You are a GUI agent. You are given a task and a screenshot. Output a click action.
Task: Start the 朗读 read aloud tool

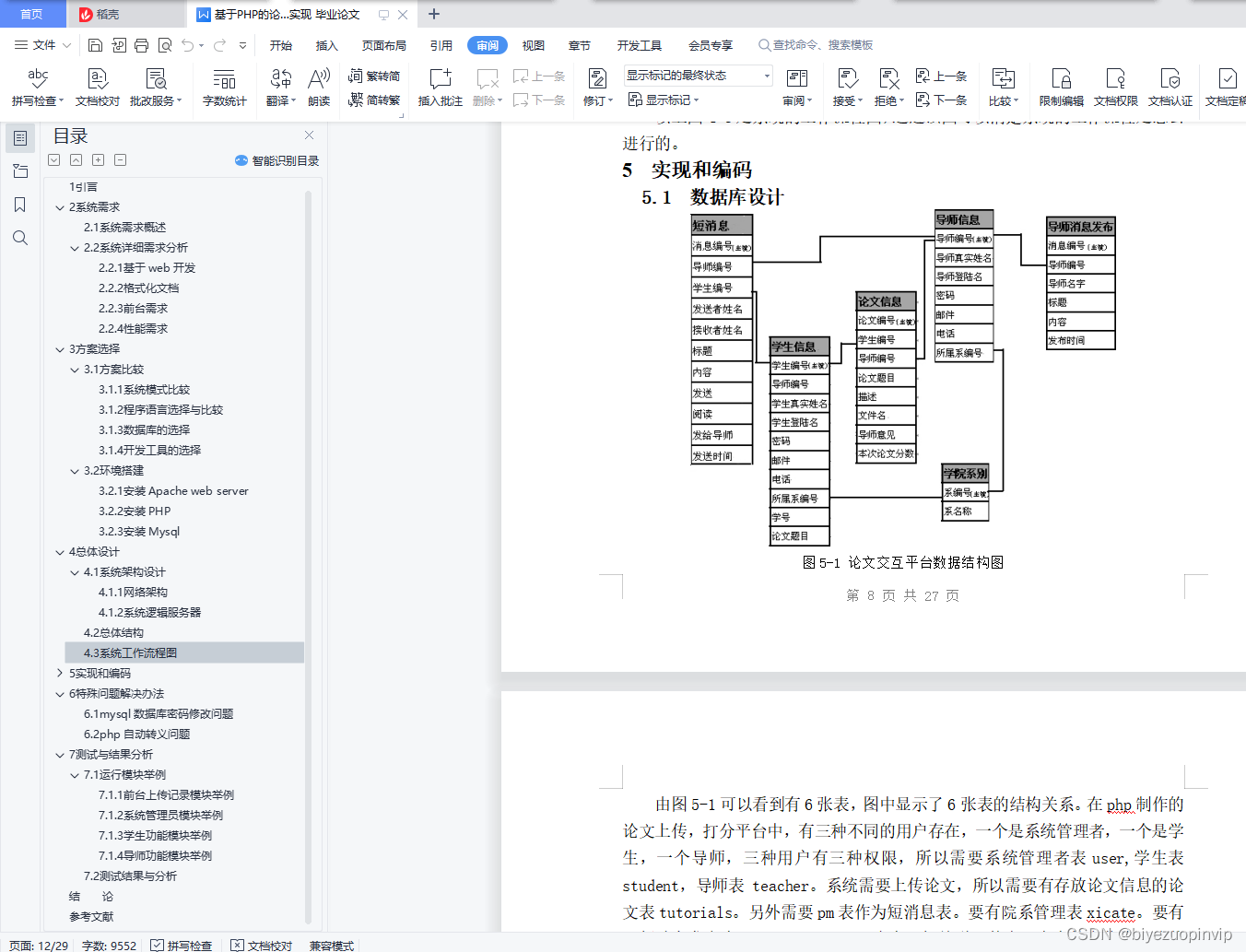pos(319,88)
